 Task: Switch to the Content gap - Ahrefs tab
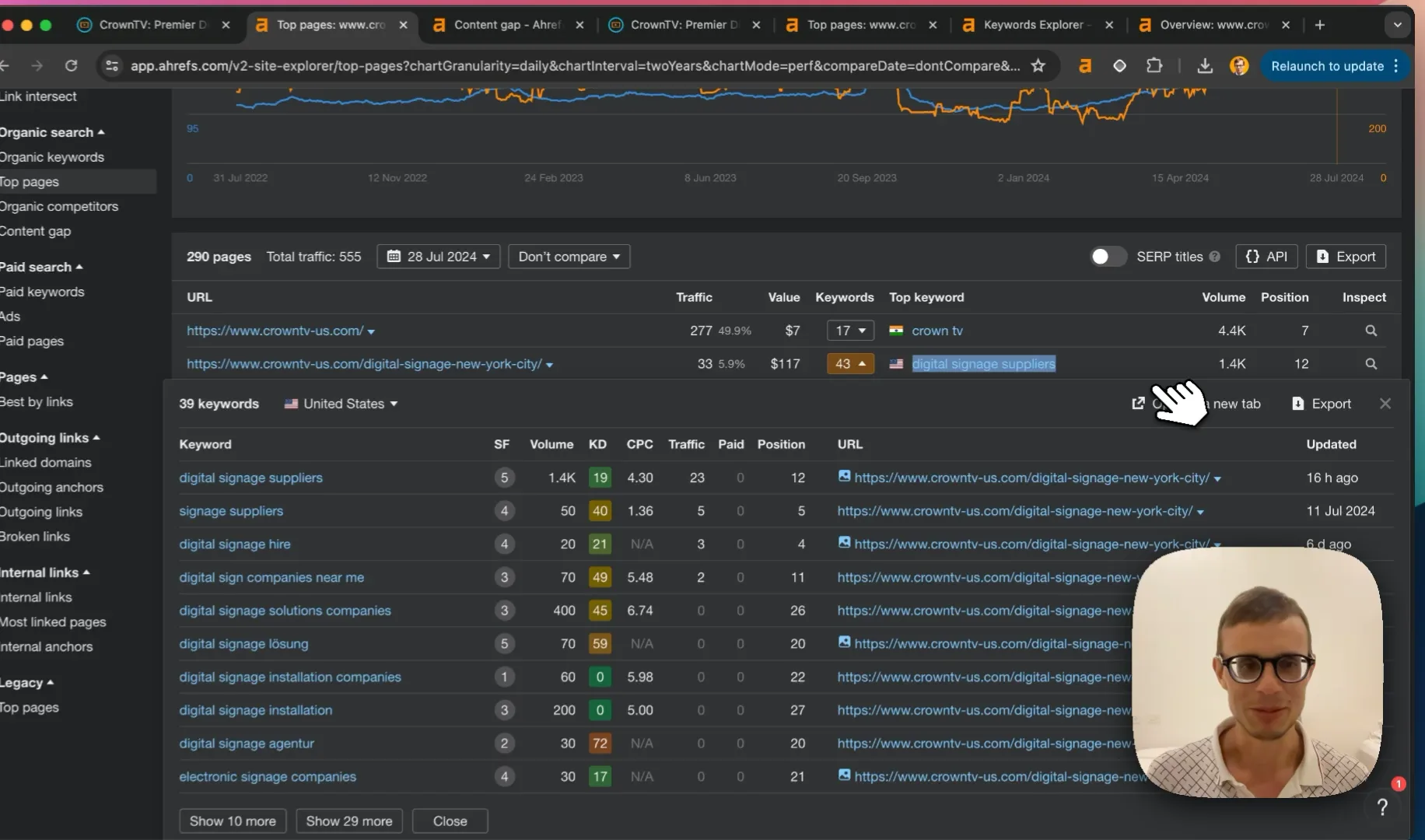click(507, 25)
